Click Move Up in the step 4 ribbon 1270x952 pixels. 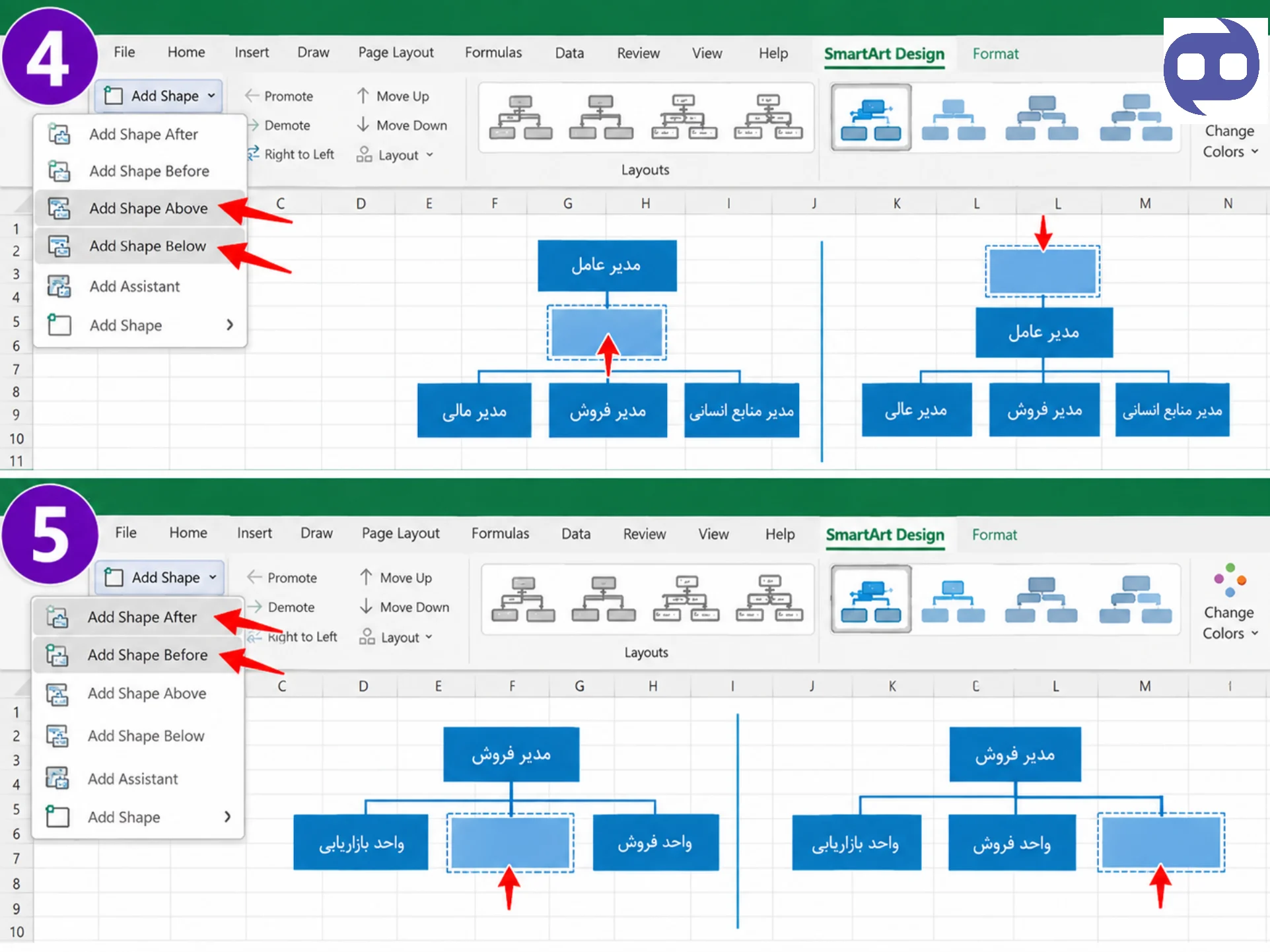pos(393,96)
